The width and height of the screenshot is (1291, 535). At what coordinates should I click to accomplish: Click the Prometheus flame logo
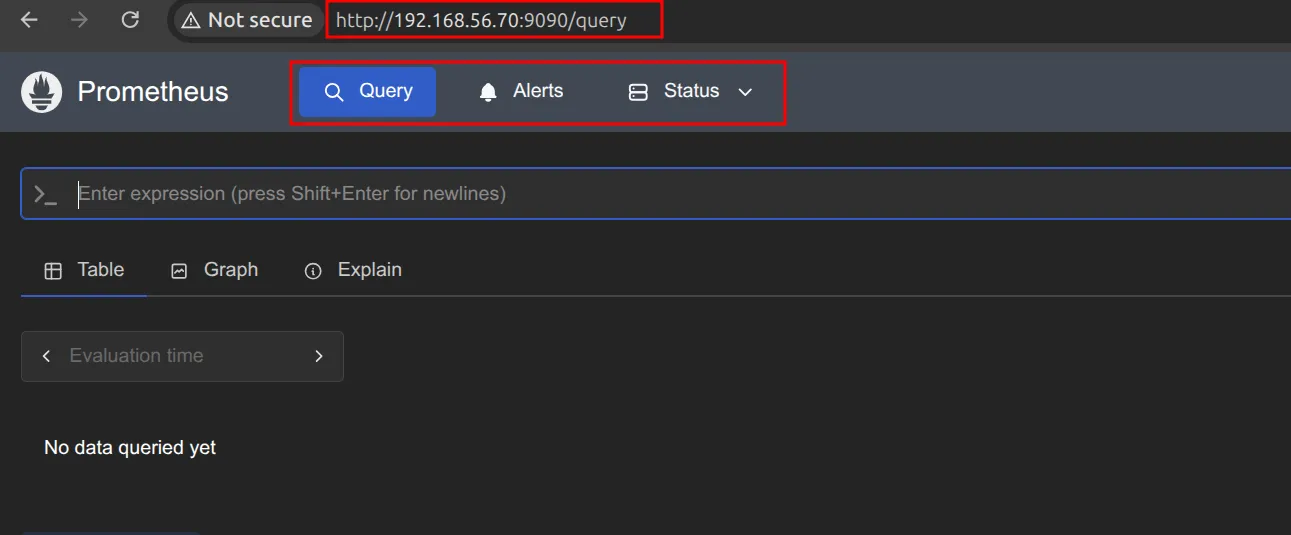[41, 92]
